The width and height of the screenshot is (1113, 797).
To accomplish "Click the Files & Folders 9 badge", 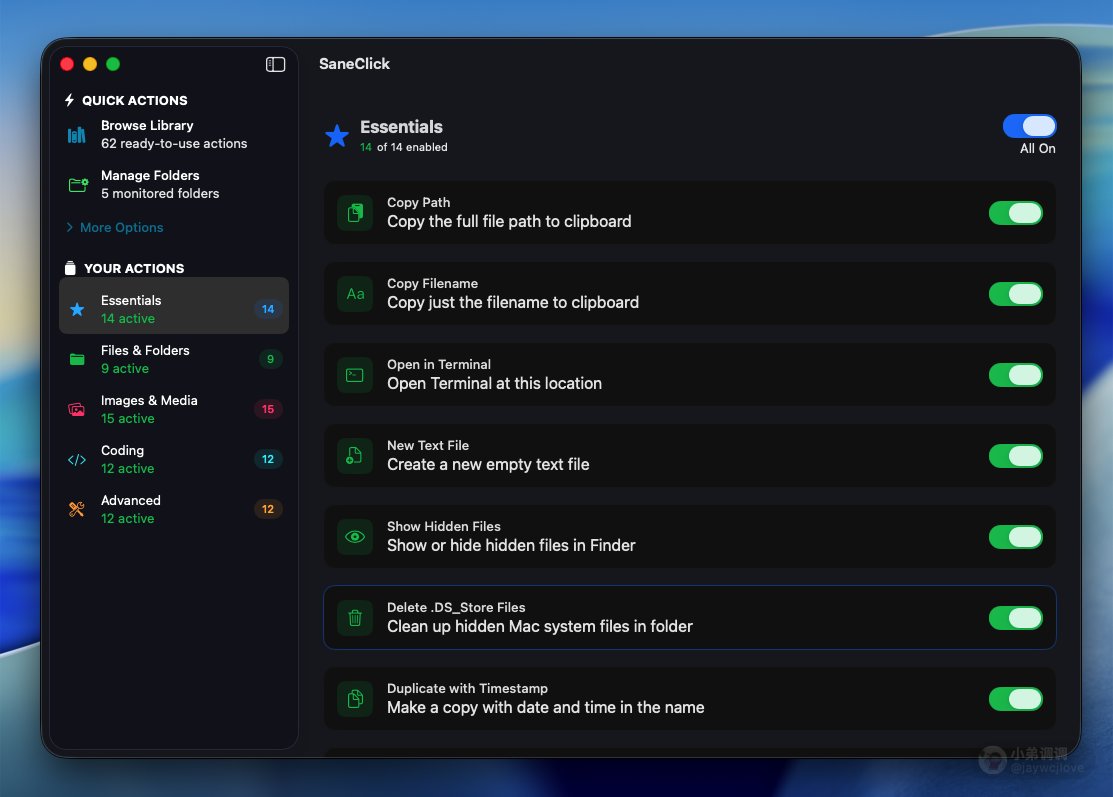I will [270, 359].
